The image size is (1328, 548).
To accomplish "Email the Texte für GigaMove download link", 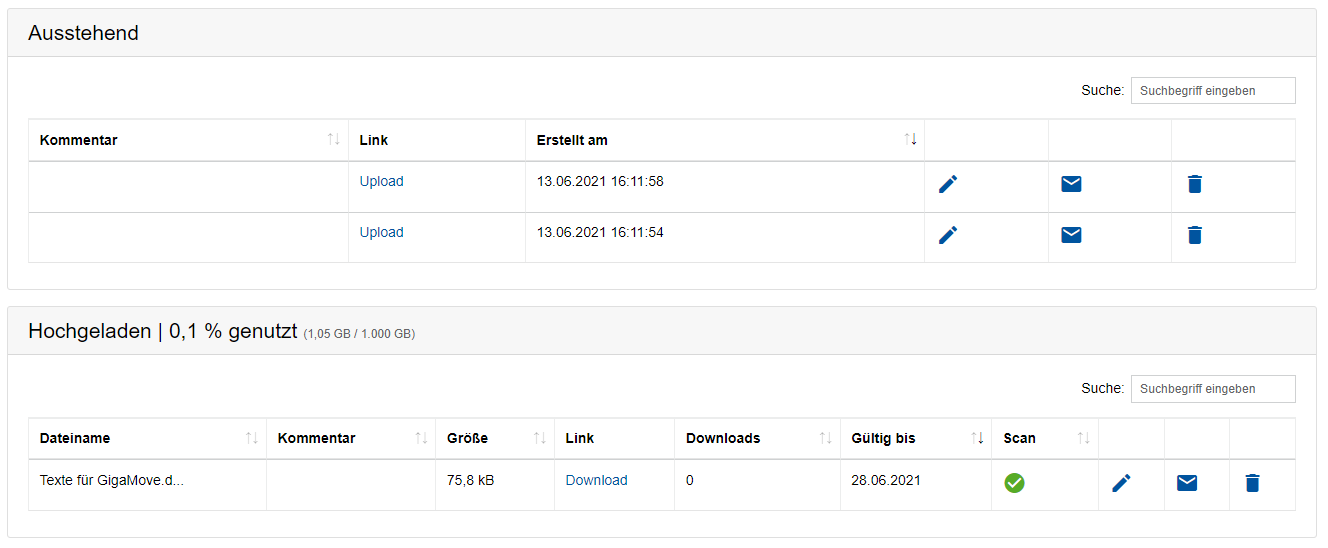I will [1187, 483].
